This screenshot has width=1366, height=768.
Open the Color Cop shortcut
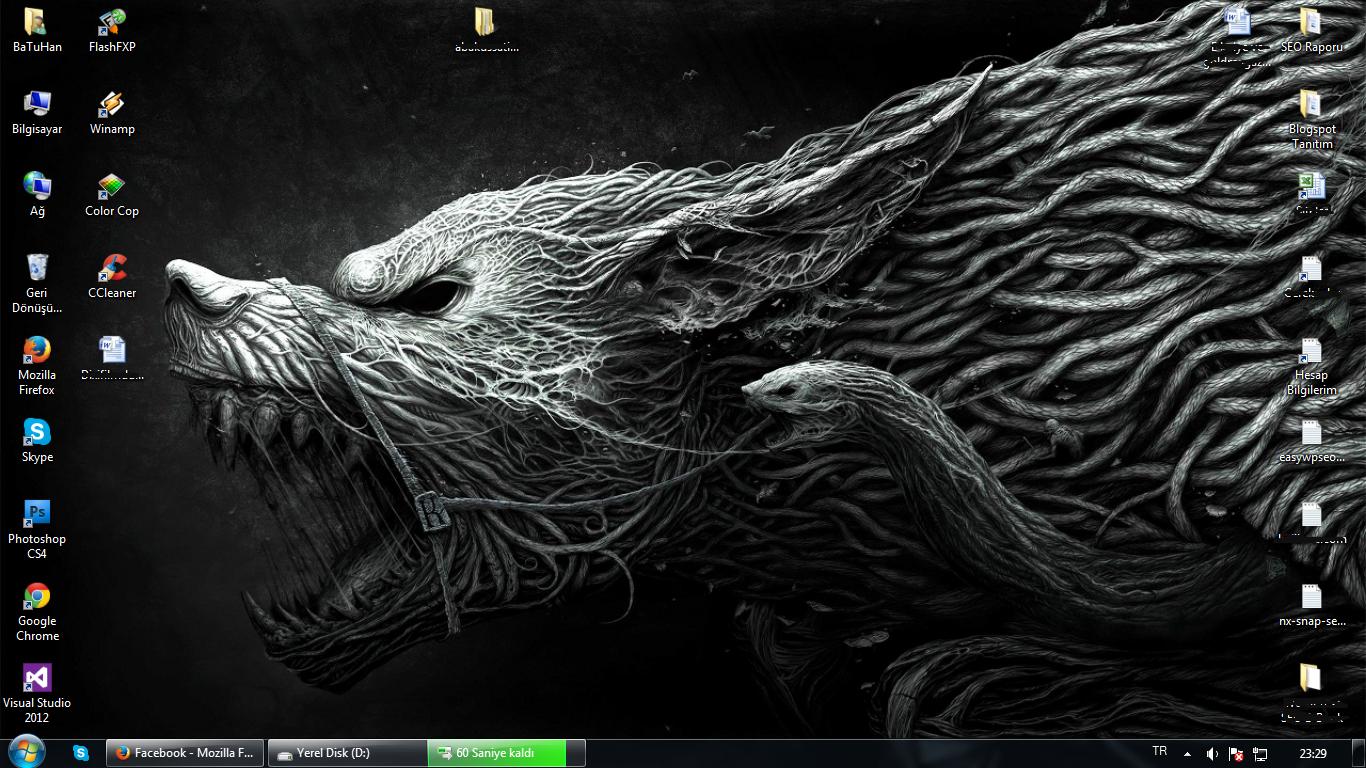(112, 194)
